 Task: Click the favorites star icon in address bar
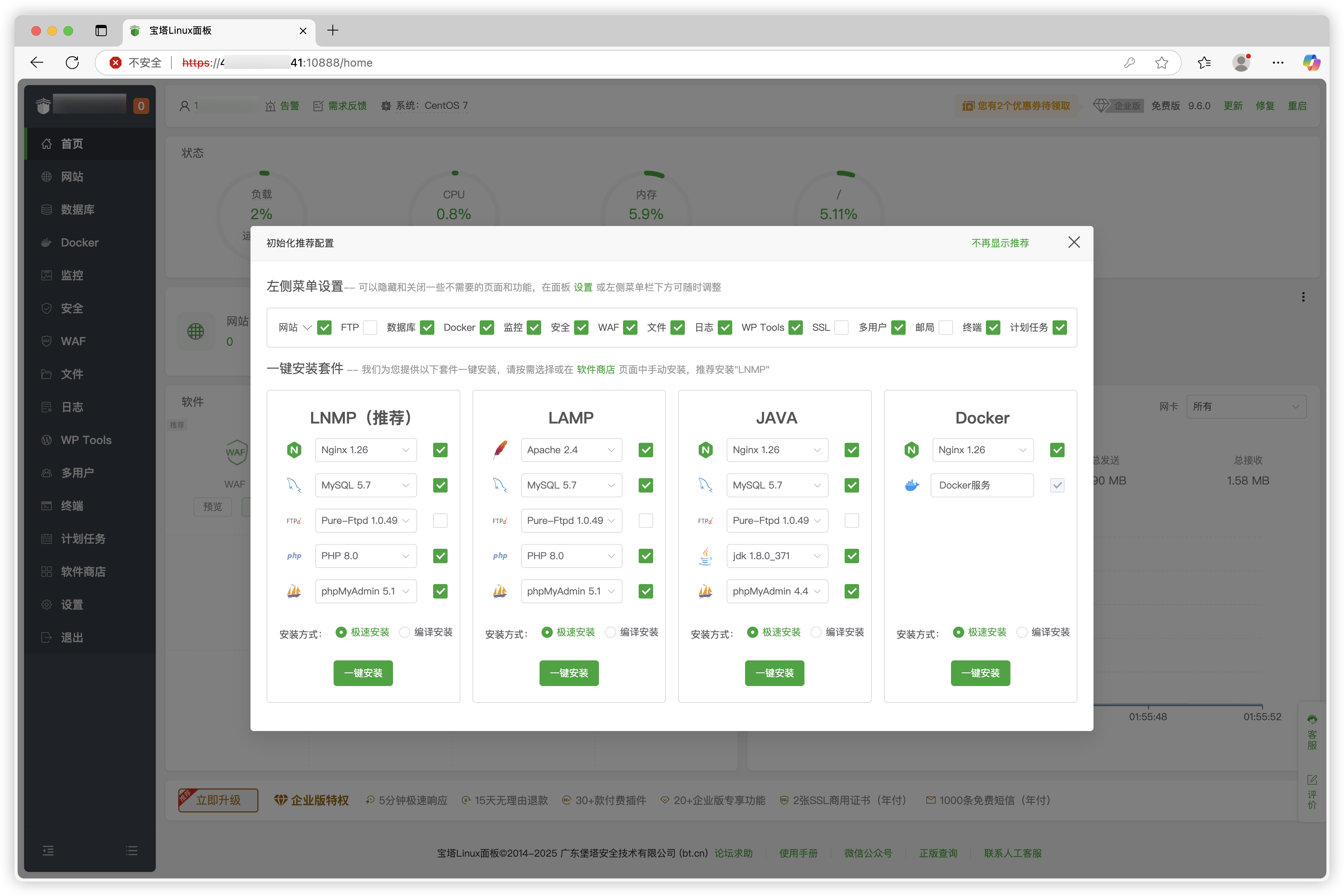pos(1161,62)
